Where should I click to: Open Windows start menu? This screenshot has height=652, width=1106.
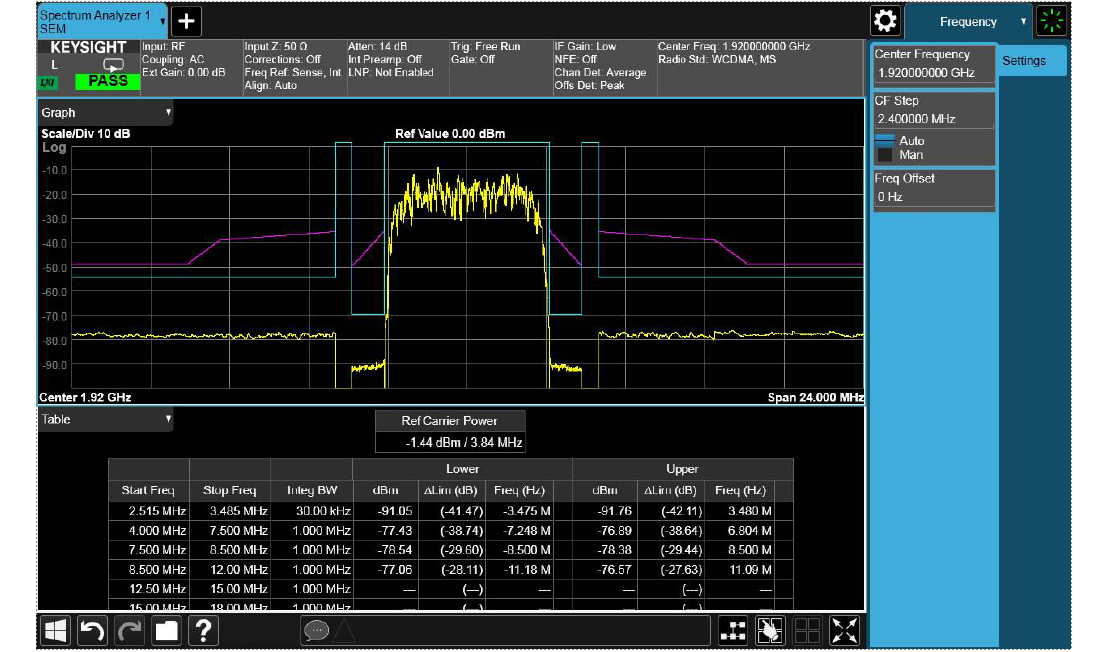pyautogui.click(x=56, y=630)
